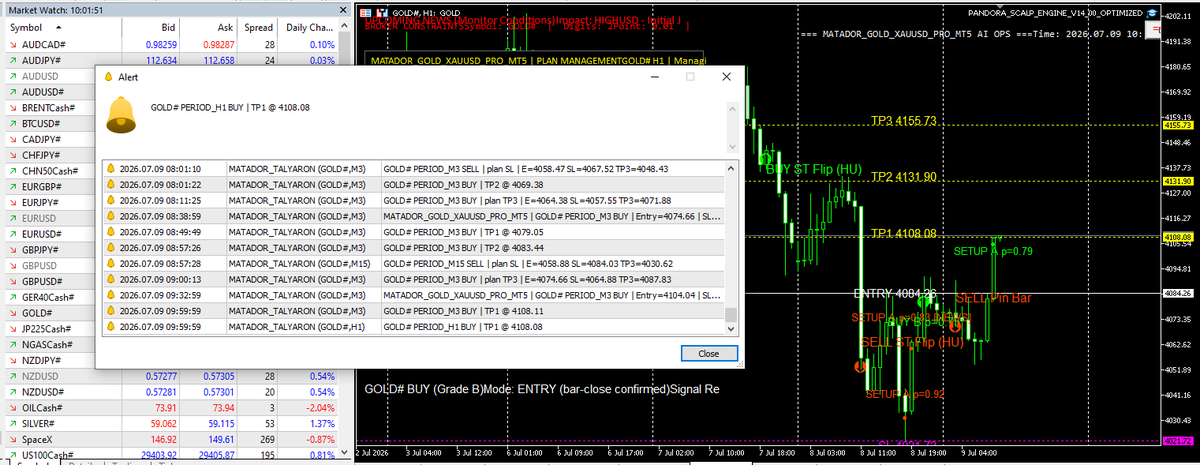This screenshot has height=465, width=1200.
Task: Click the arrow icon beside GER40Cash#
Action: pos(11,297)
